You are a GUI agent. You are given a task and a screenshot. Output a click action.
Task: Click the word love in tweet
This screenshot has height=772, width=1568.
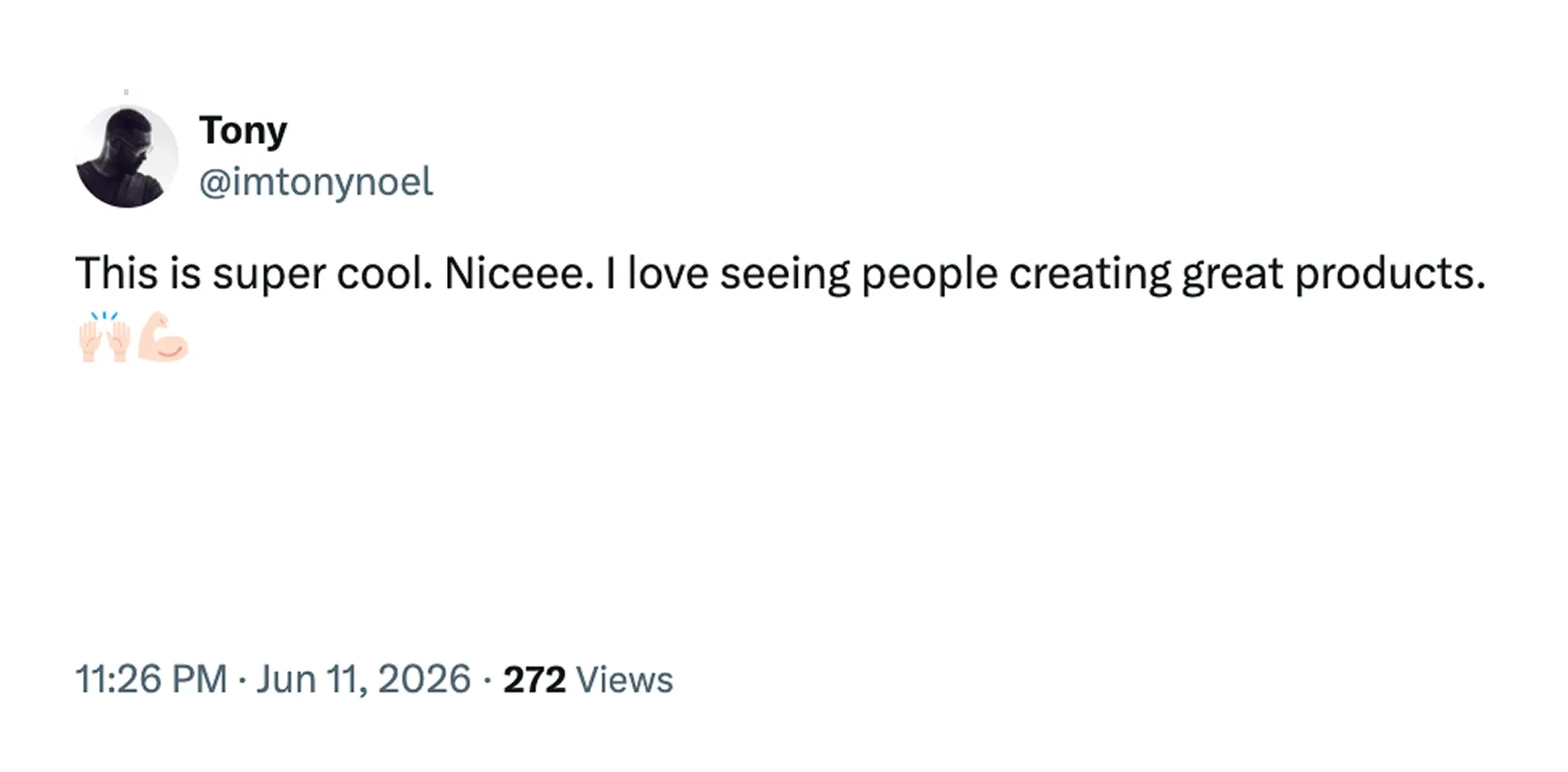[x=668, y=273]
